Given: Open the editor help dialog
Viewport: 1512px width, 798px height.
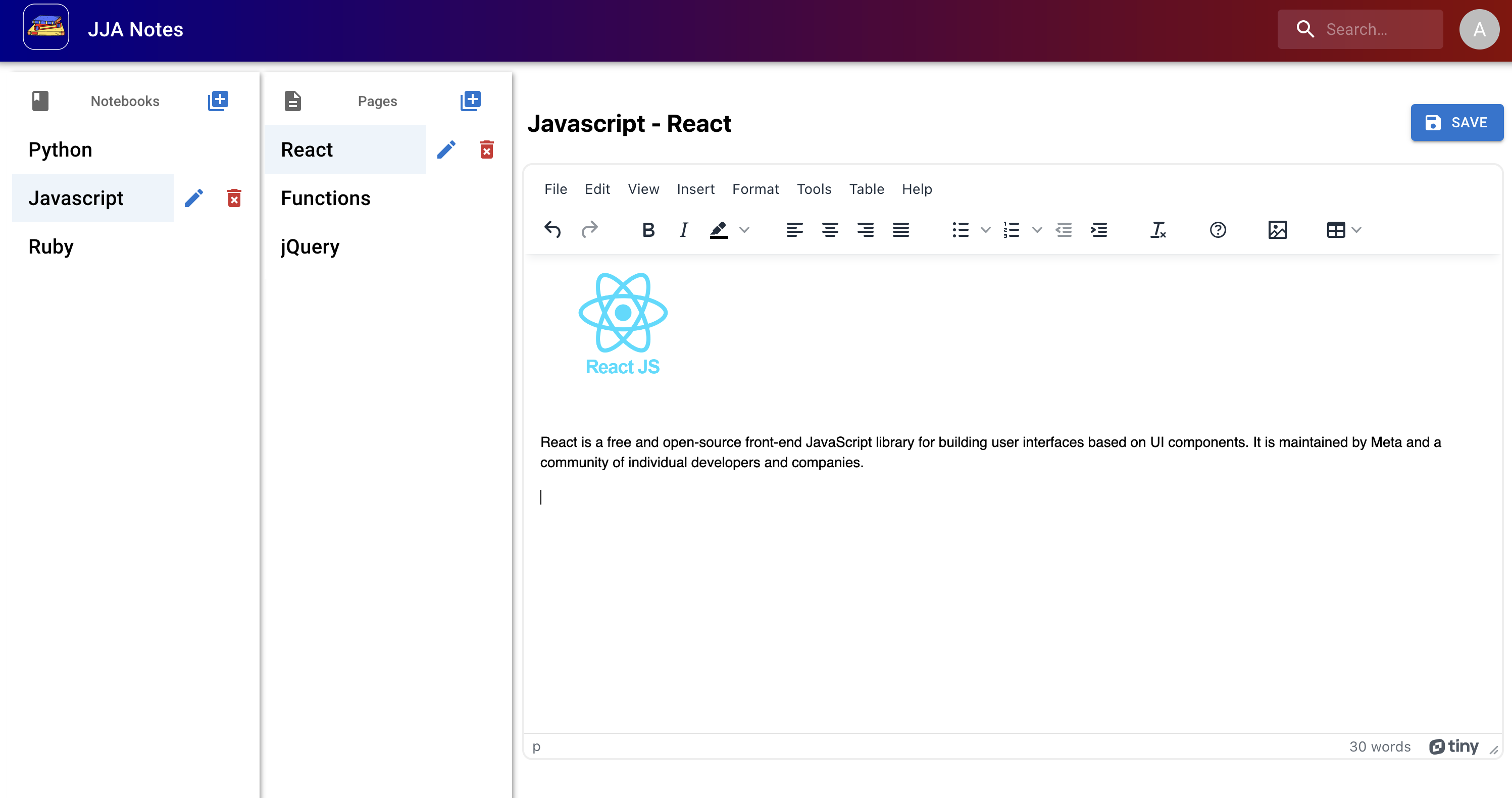Looking at the screenshot, I should tap(1218, 230).
